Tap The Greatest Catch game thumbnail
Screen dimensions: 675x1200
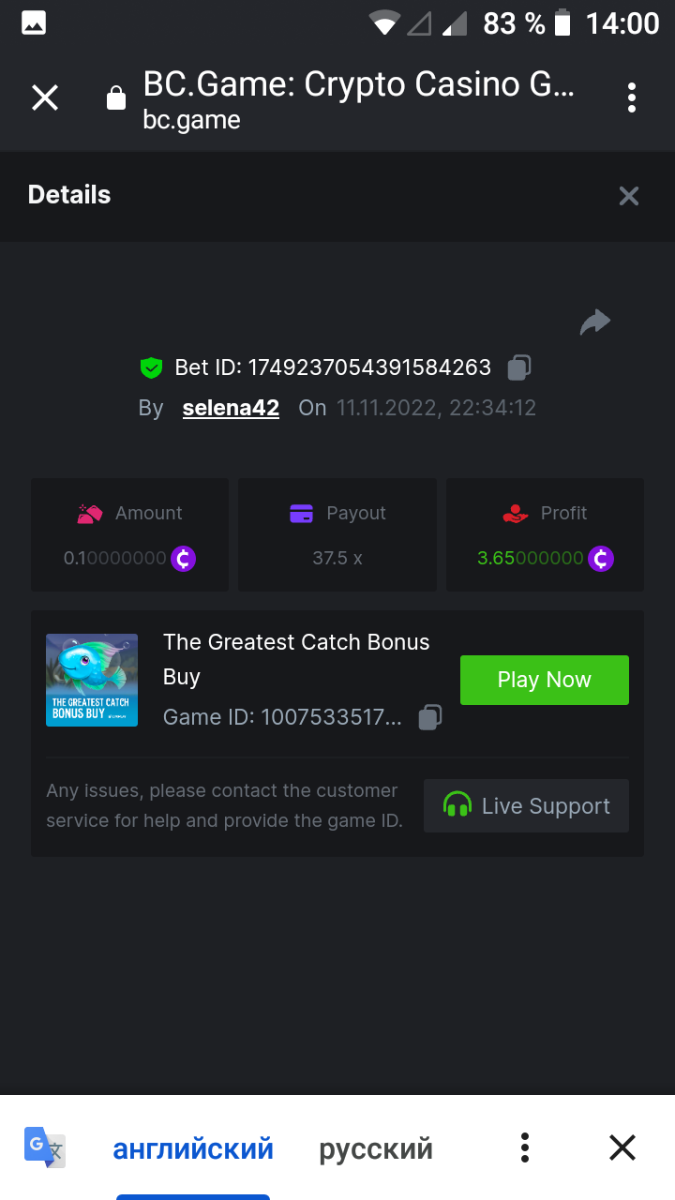click(x=92, y=680)
